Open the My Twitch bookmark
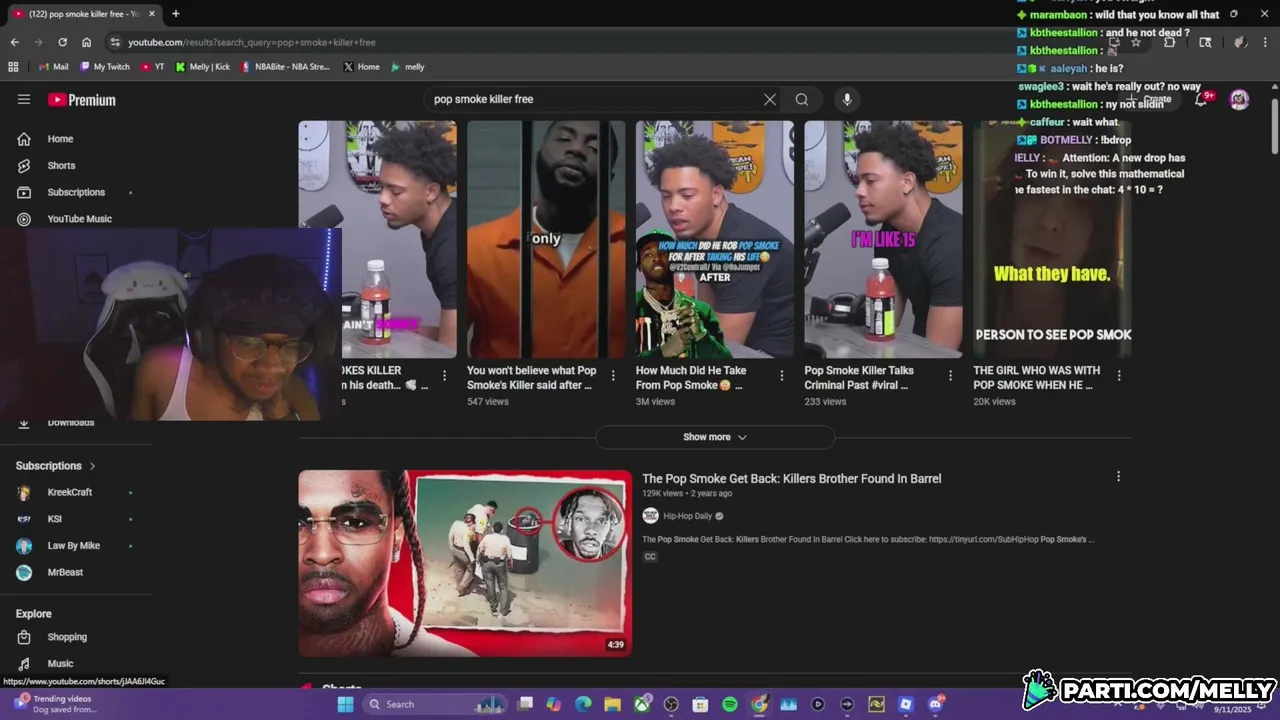This screenshot has height=720, width=1280. (x=105, y=67)
